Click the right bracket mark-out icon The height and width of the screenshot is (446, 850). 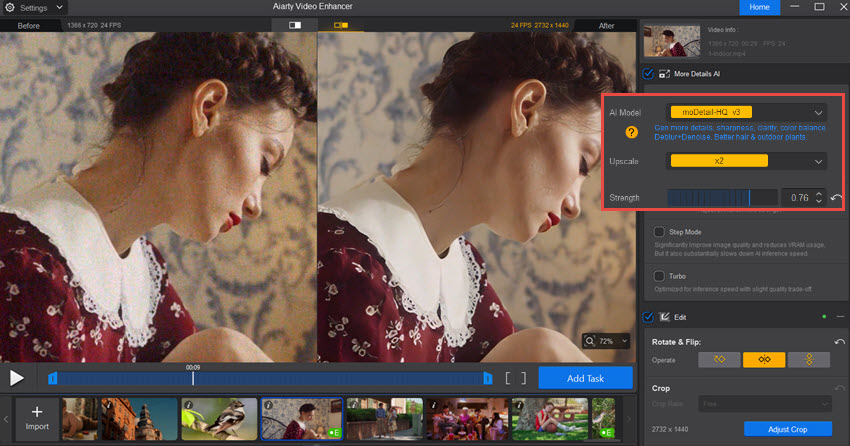pyautogui.click(x=524, y=378)
